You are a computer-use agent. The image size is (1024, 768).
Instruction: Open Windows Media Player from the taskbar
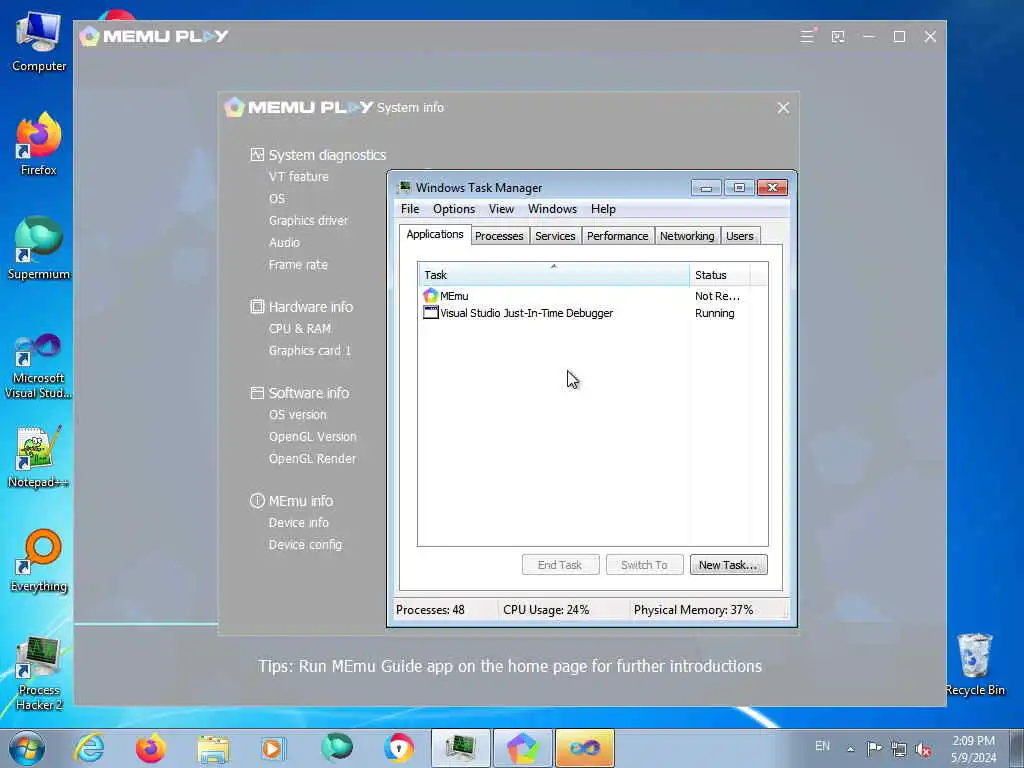point(272,748)
